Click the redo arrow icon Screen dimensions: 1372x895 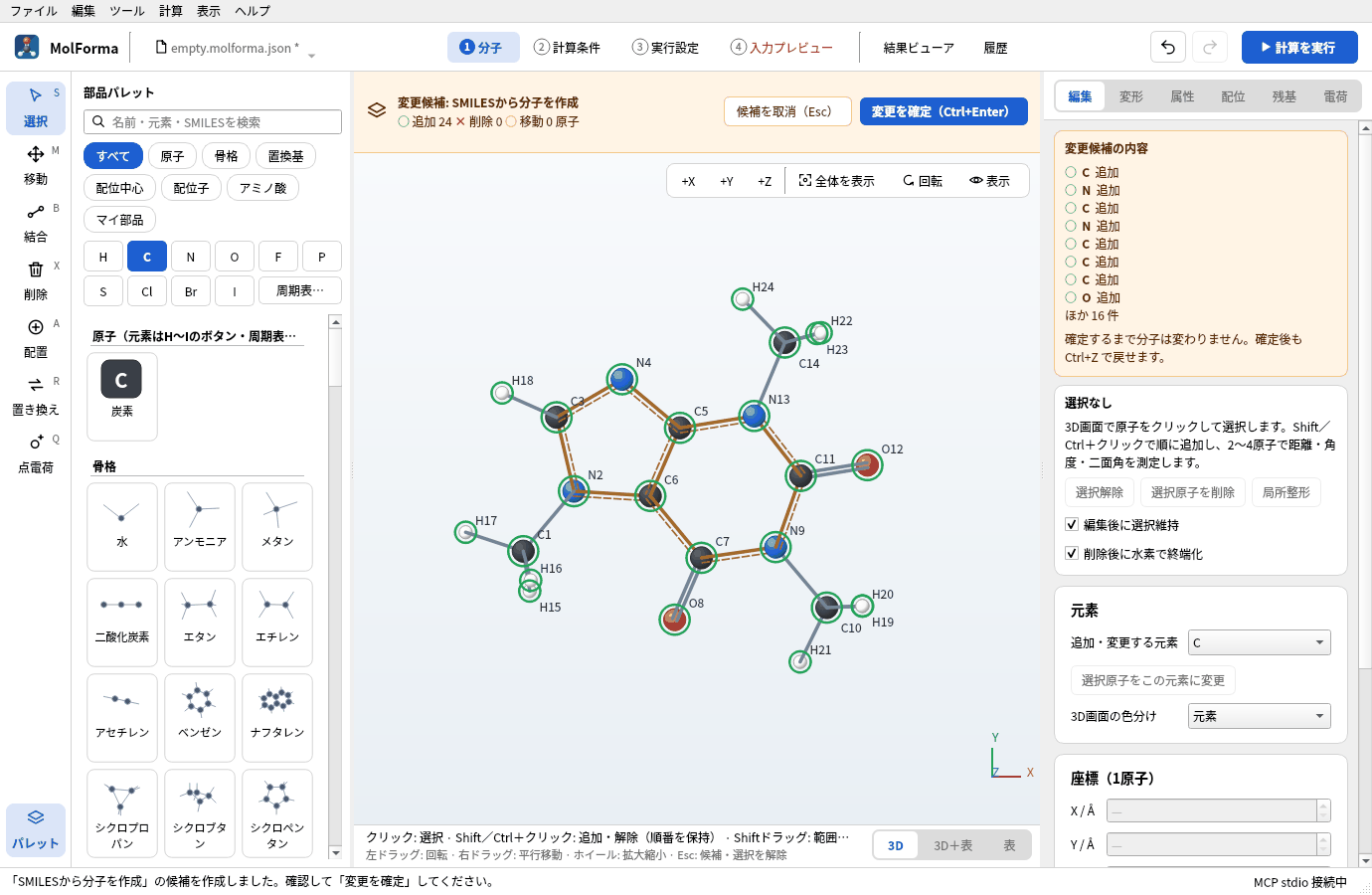click(1210, 47)
